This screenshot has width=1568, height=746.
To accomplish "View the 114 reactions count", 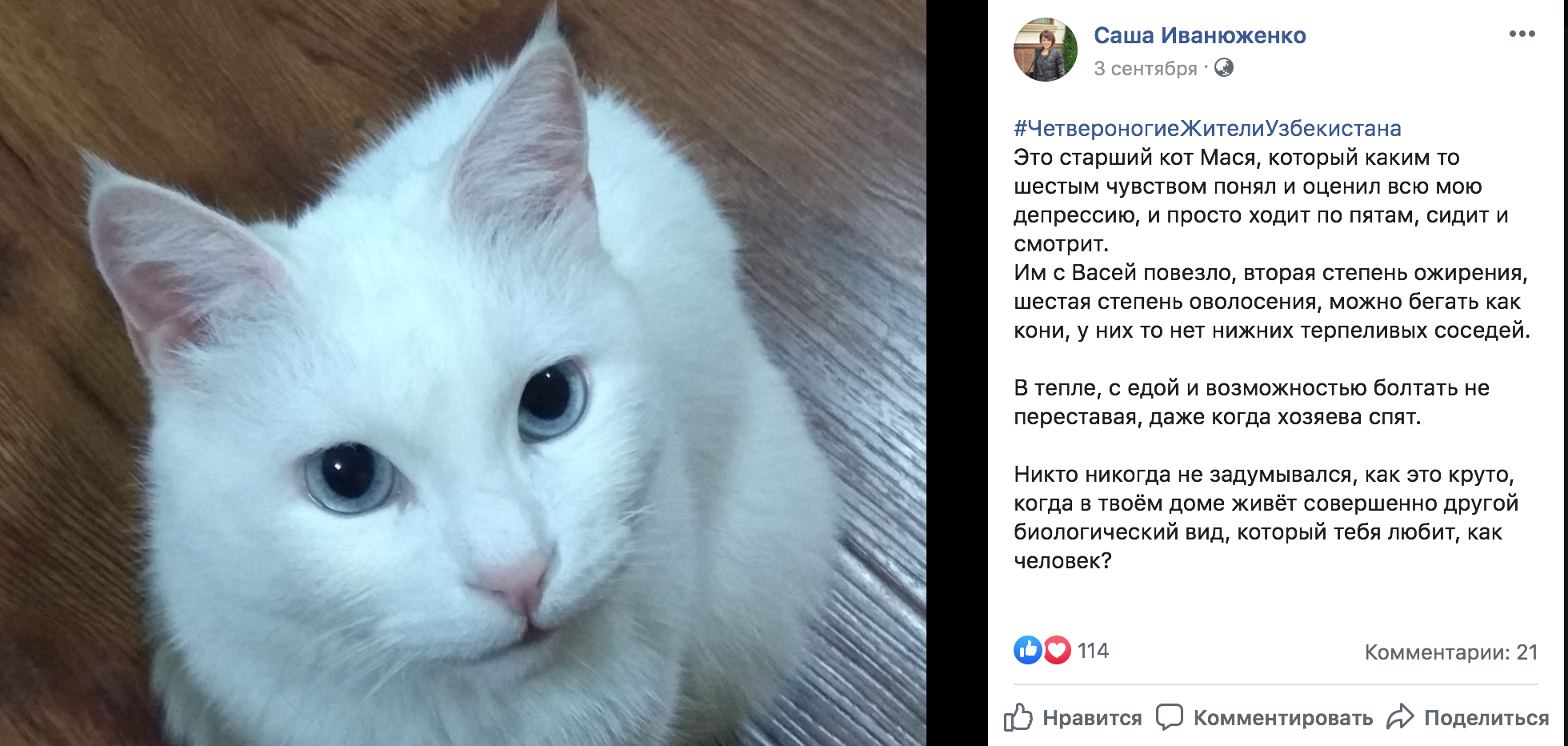I will click(1093, 651).
